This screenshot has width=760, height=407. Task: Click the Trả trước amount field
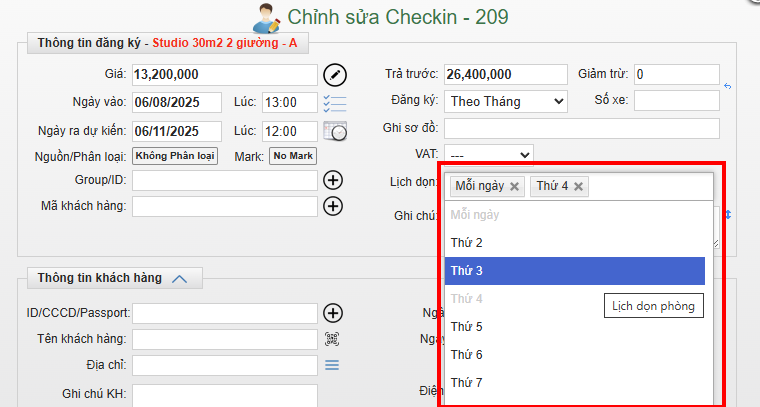coord(506,75)
